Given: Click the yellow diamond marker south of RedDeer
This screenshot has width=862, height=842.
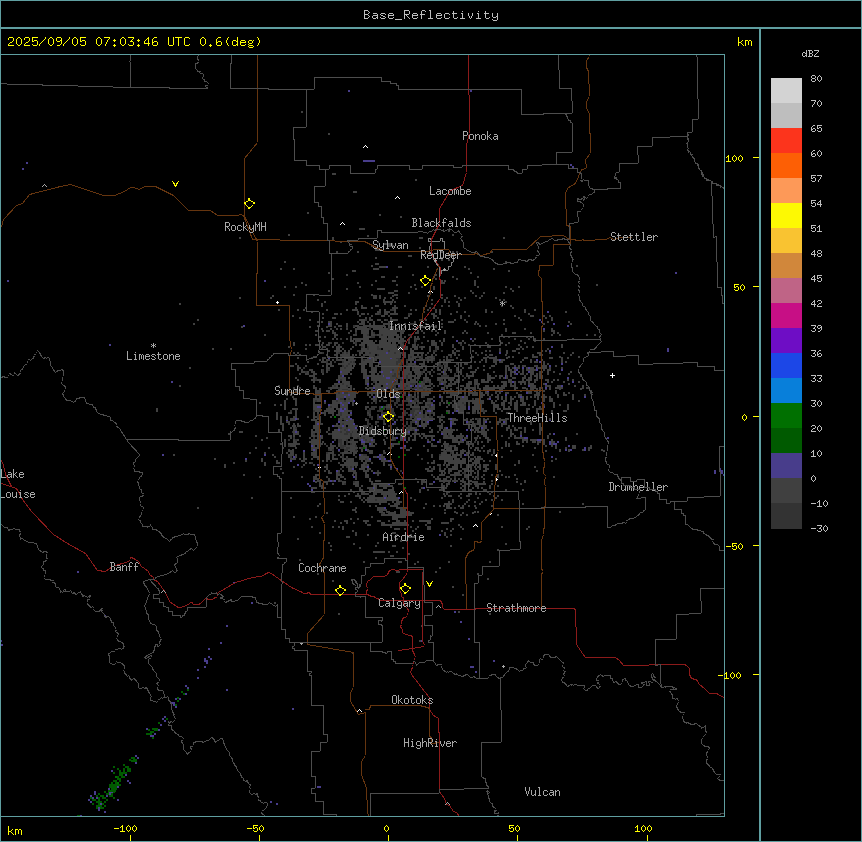Looking at the screenshot, I should pos(426,281).
